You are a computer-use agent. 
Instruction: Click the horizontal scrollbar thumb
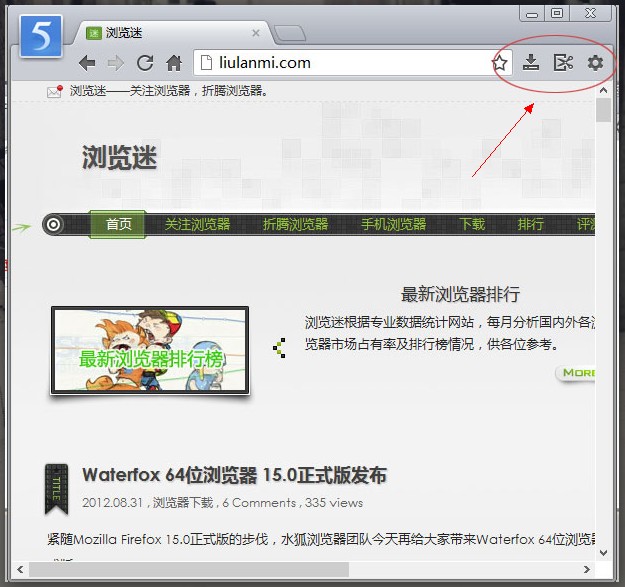pos(189,569)
